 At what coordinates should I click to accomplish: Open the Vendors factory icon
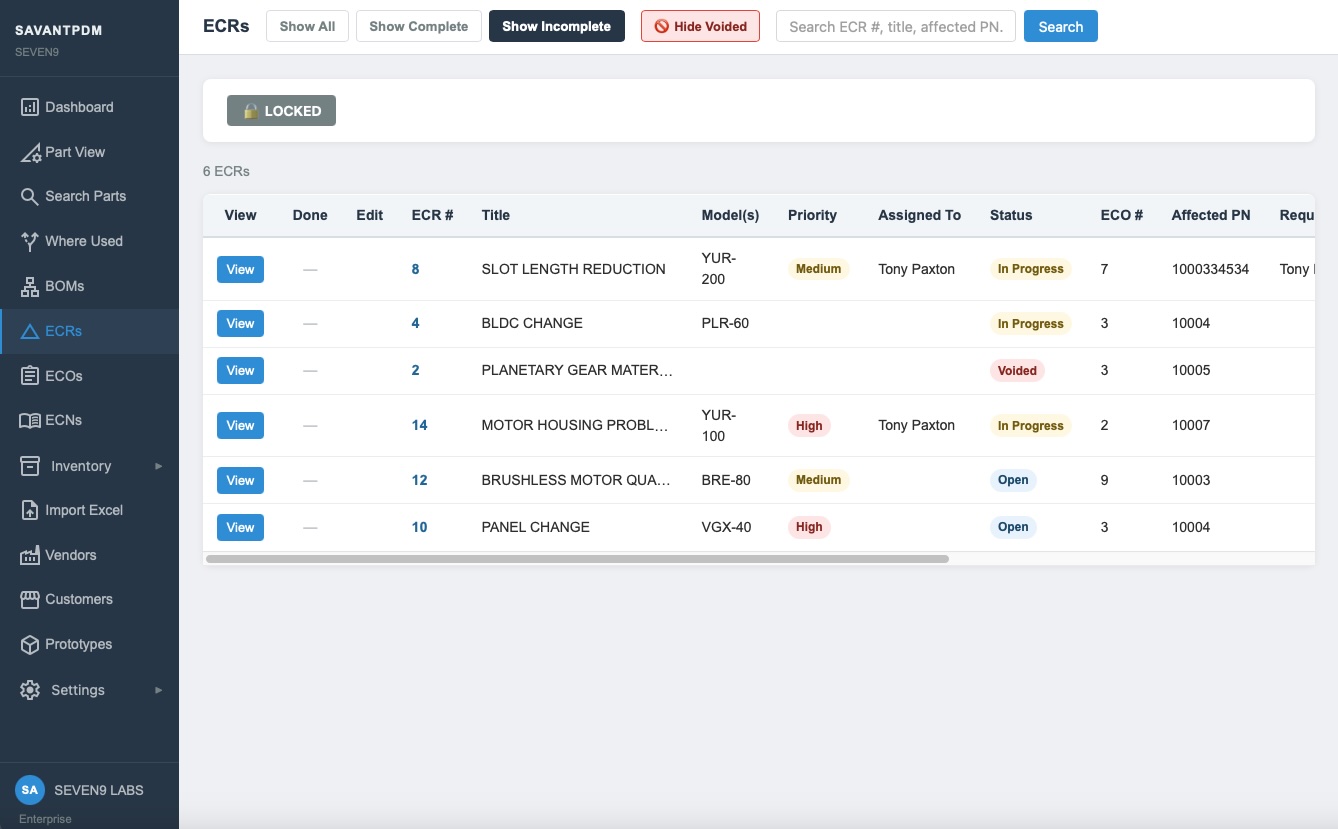pyautogui.click(x=30, y=555)
